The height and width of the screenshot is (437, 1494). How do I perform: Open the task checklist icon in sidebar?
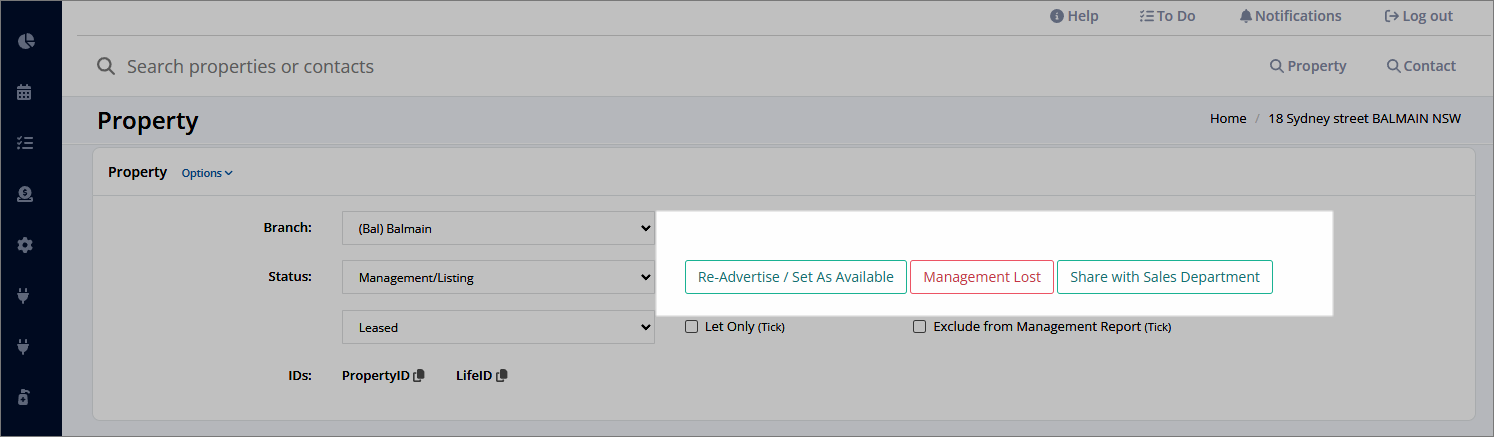26,143
